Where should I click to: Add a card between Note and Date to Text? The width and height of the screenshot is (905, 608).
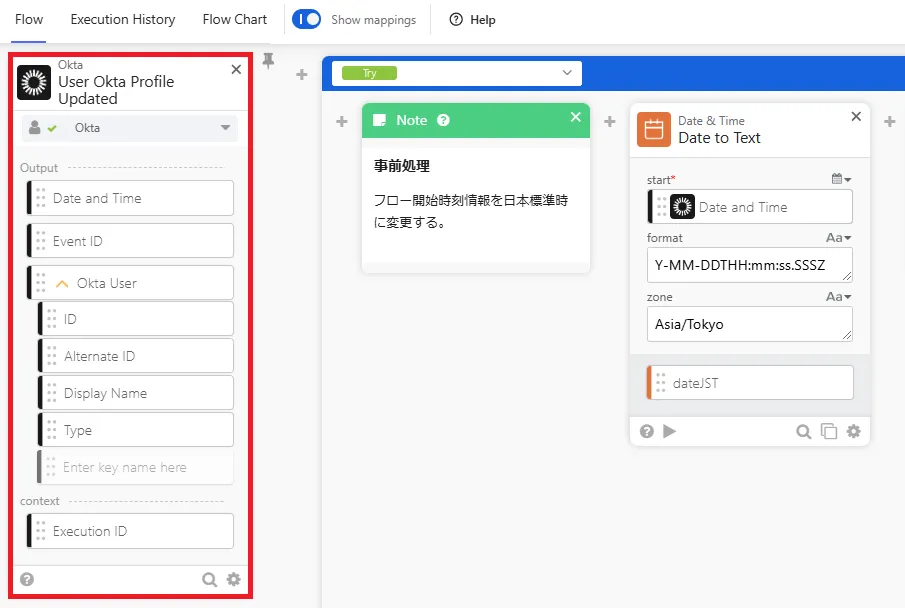point(610,121)
